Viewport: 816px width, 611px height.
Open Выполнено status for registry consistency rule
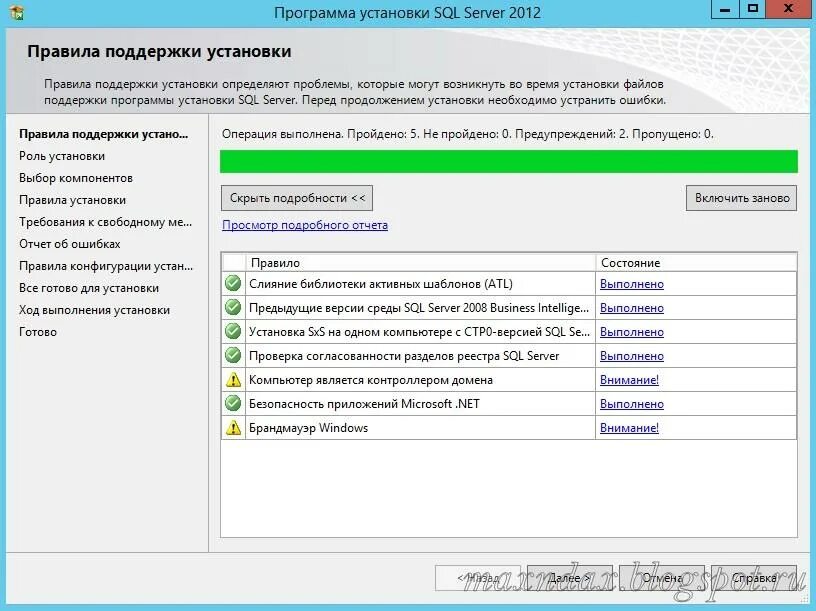click(632, 355)
